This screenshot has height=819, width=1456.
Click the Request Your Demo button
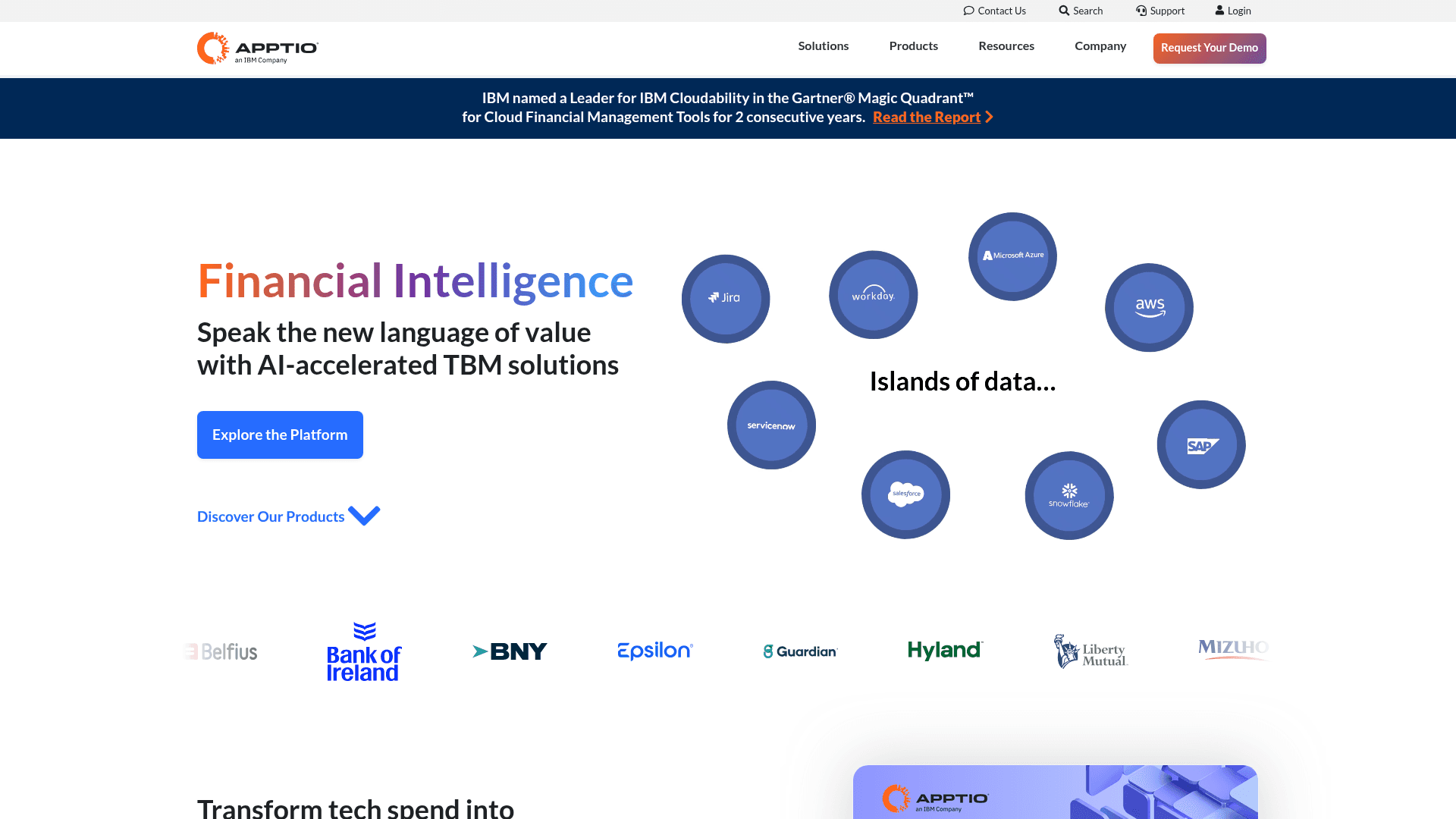tap(1209, 48)
